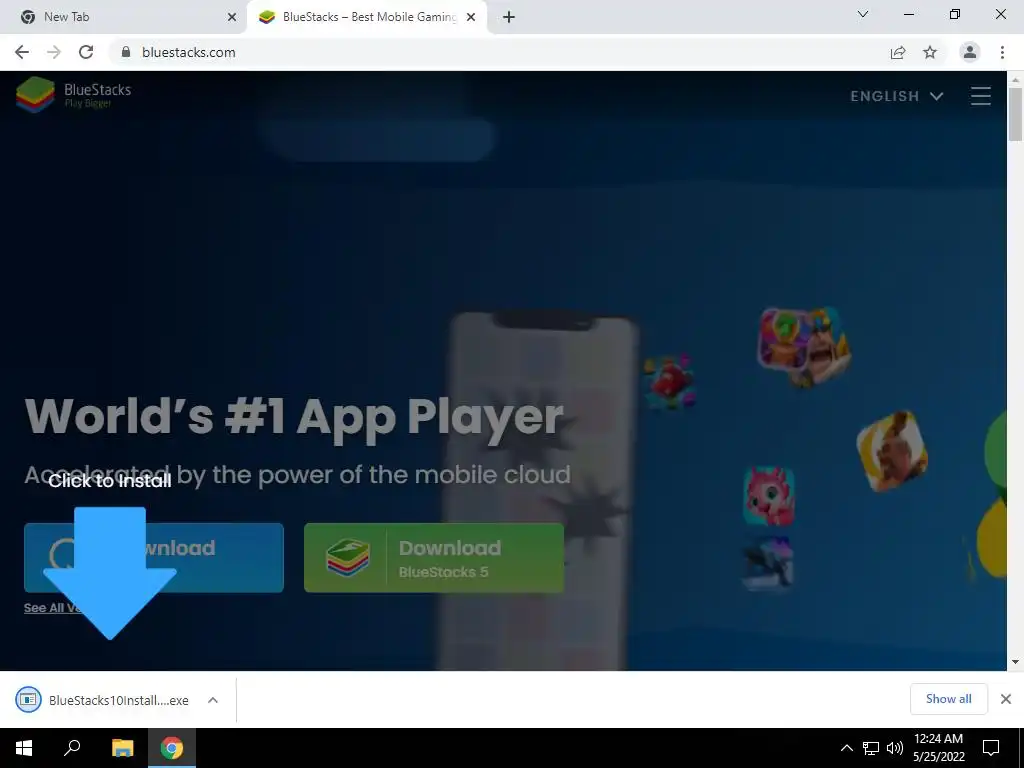
Task: Open notification center icon
Action: pyautogui.click(x=991, y=748)
